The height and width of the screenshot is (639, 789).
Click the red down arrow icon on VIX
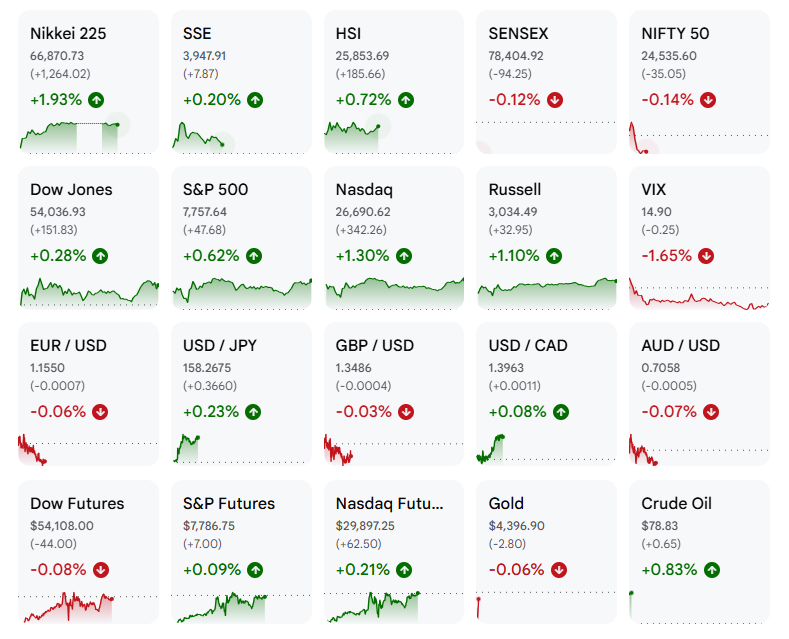tap(706, 256)
